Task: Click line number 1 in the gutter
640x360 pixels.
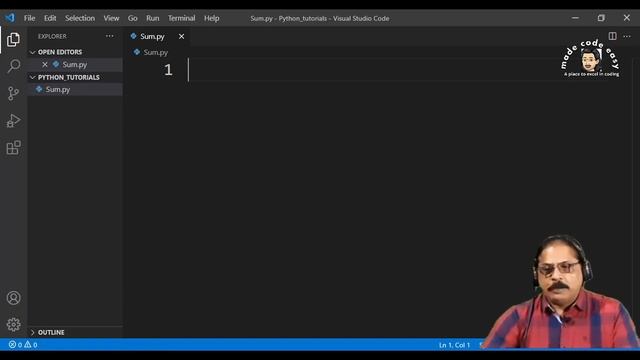Action: [x=168, y=70]
